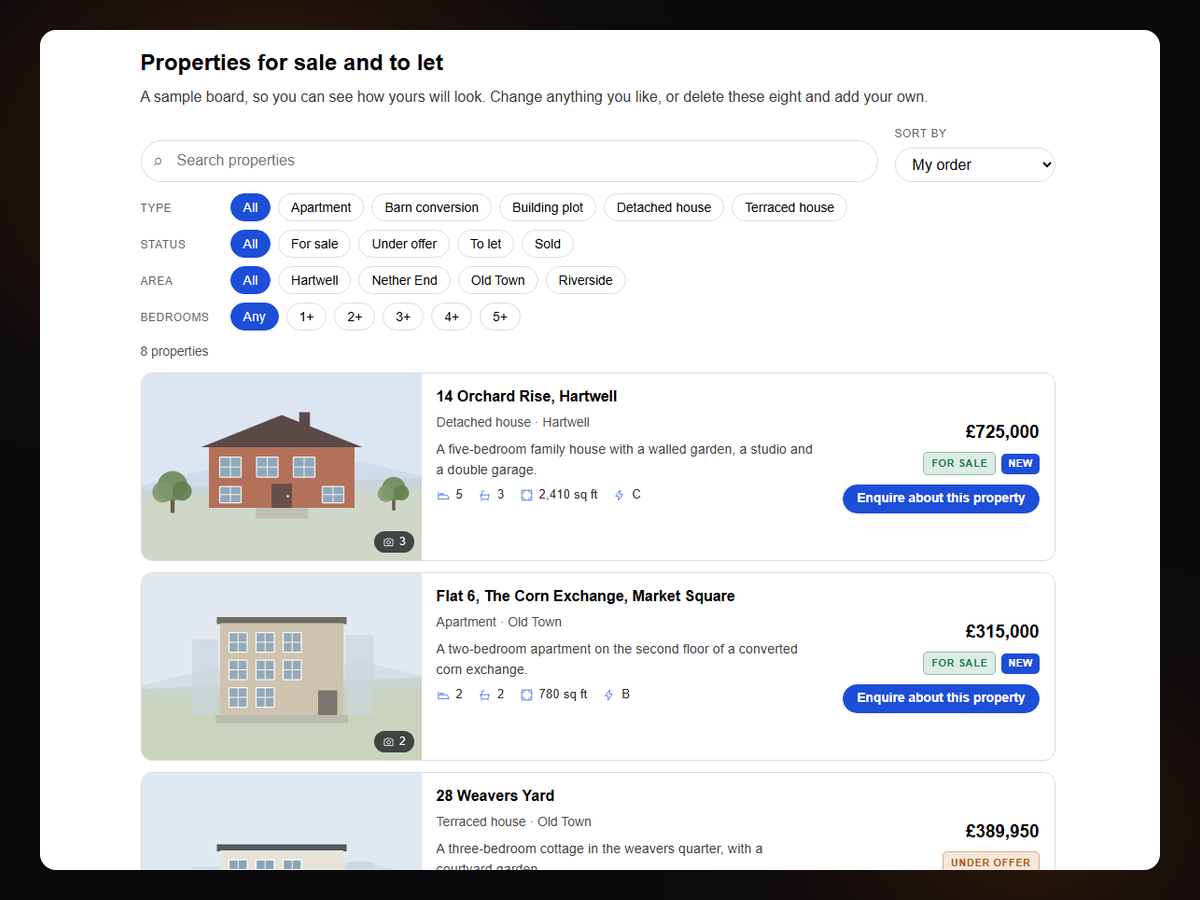Click the 2,410 sq ft value
The image size is (1200, 900).
pyautogui.click(x=568, y=495)
